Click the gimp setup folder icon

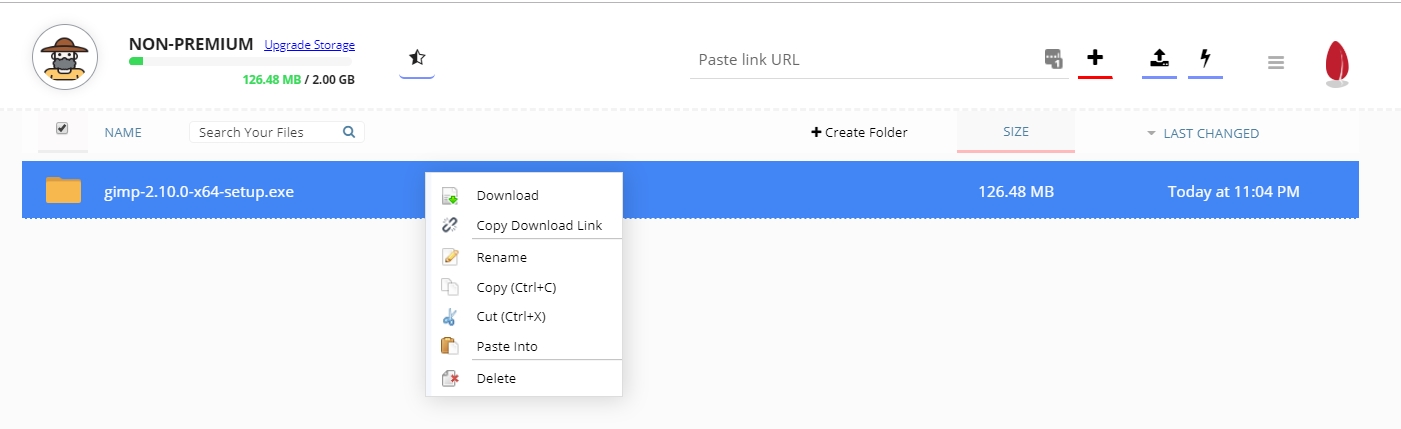63,190
